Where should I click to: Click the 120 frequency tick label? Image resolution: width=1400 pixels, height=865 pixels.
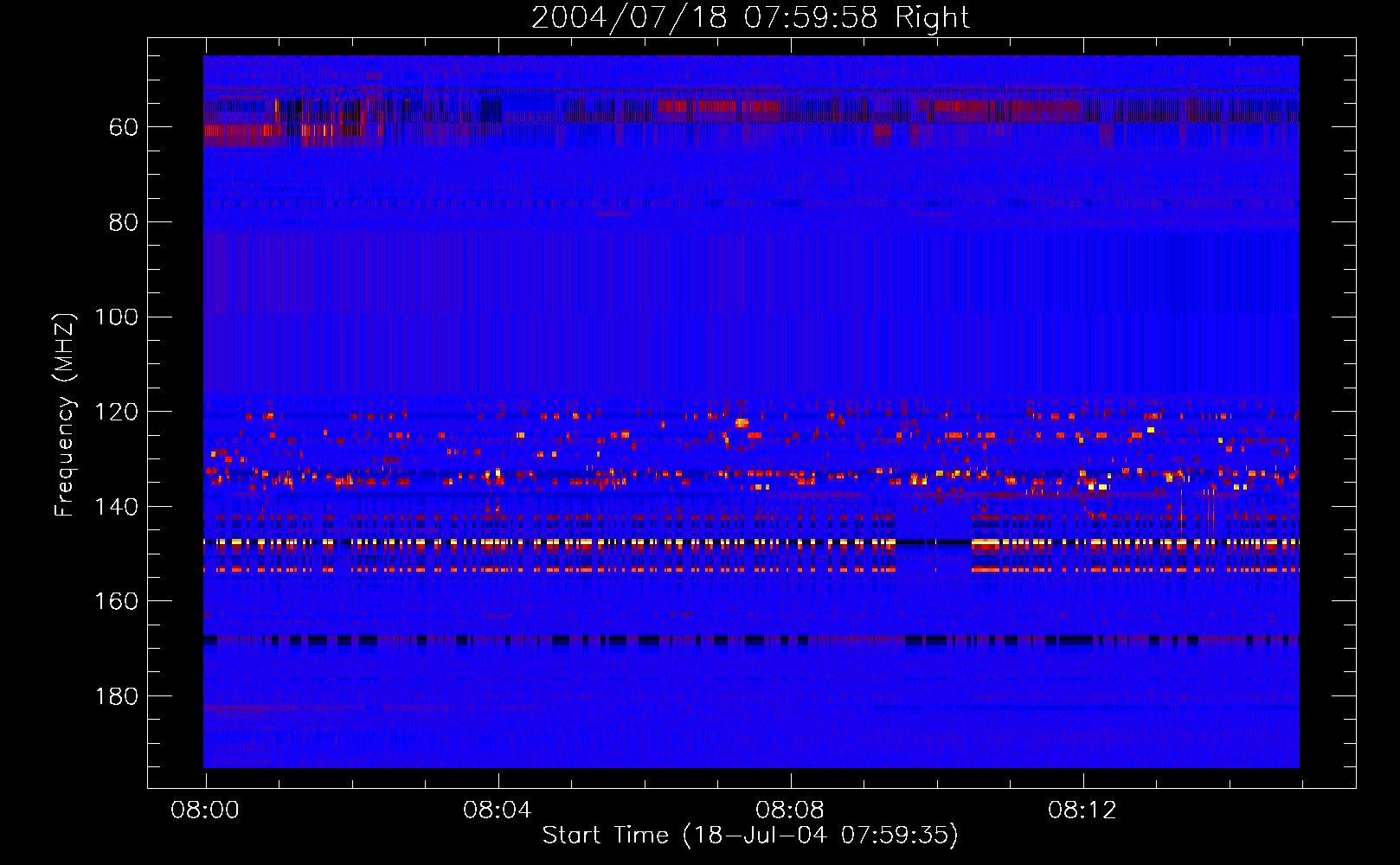(x=117, y=413)
